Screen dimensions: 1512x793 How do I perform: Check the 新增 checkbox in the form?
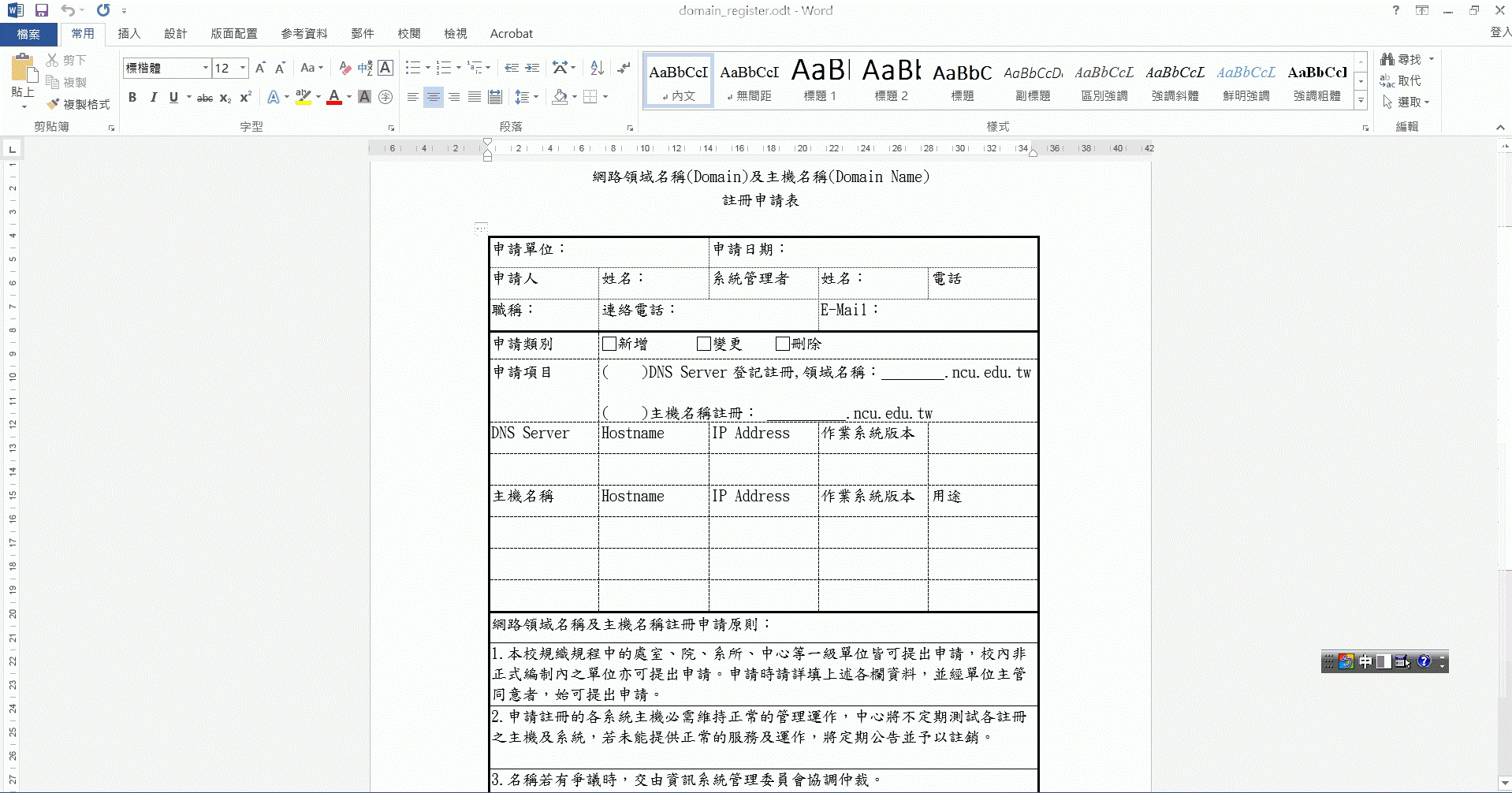coord(609,344)
